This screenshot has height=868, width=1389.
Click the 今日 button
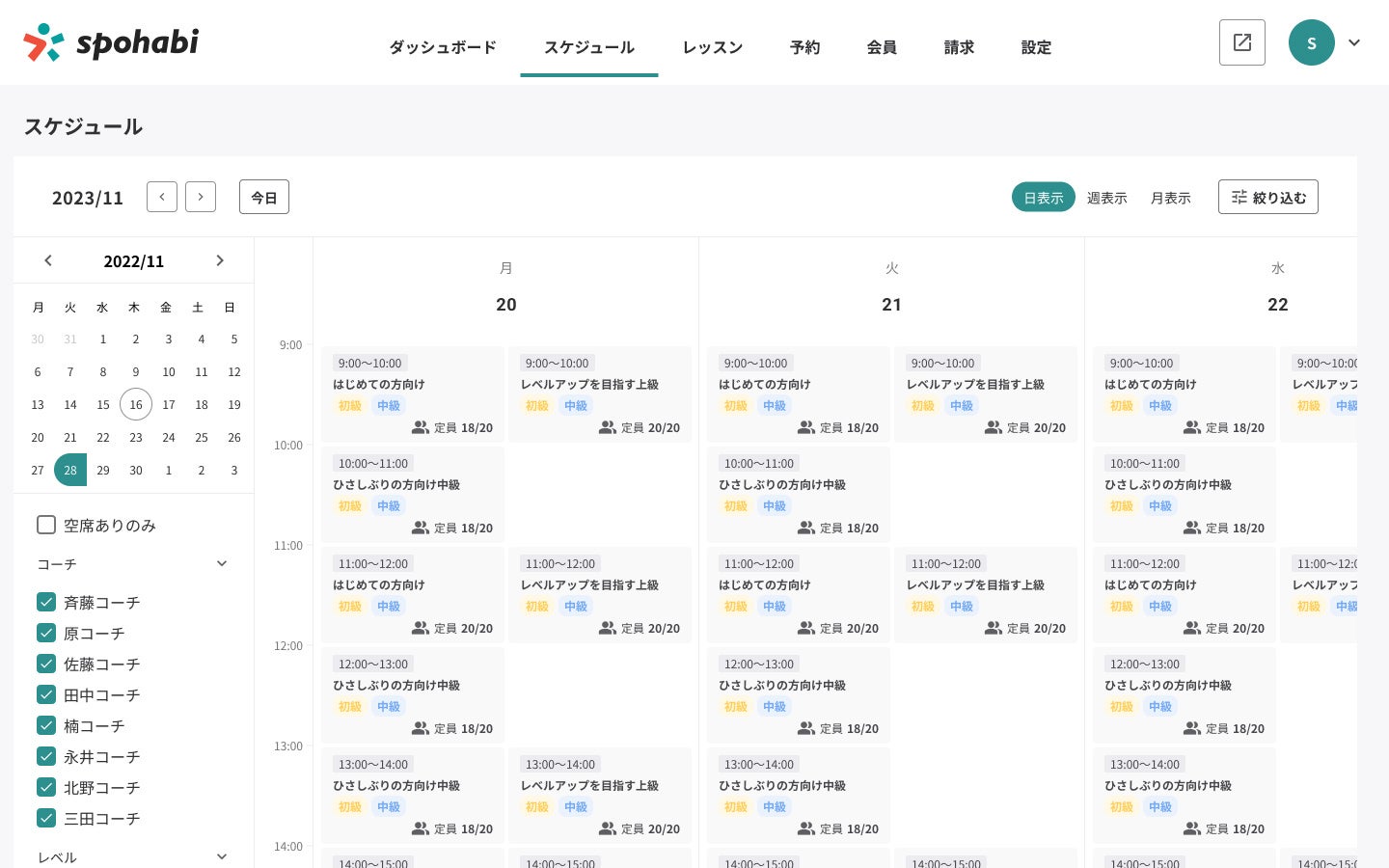(x=264, y=197)
